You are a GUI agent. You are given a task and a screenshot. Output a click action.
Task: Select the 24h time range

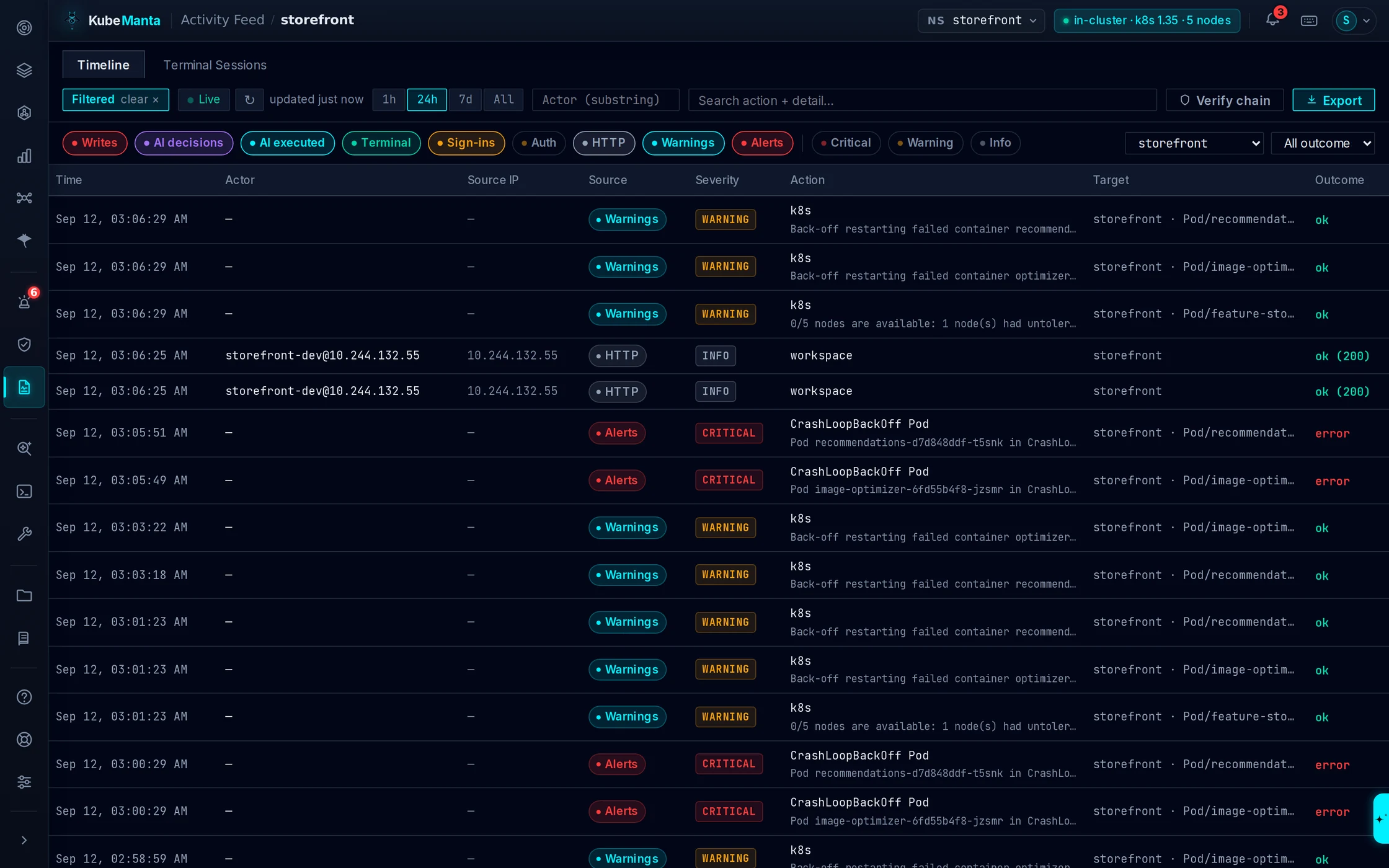pos(427,100)
